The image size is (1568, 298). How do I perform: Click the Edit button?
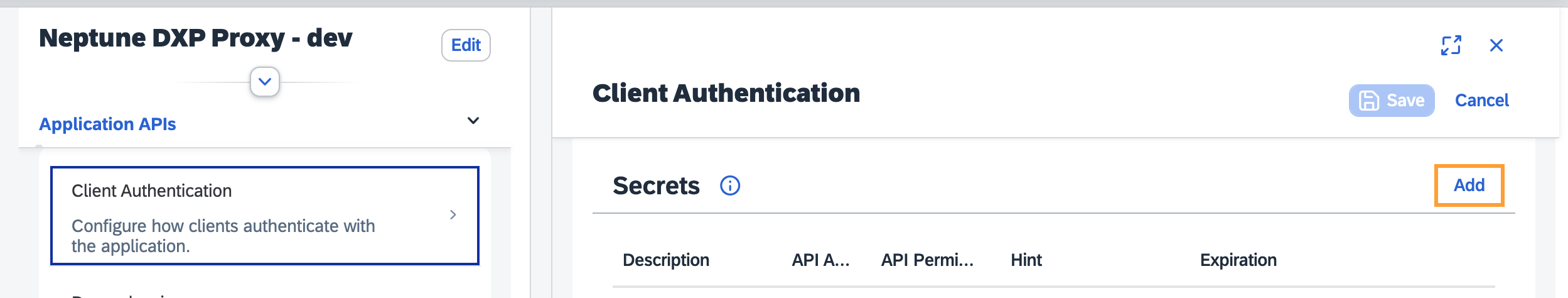(x=466, y=45)
